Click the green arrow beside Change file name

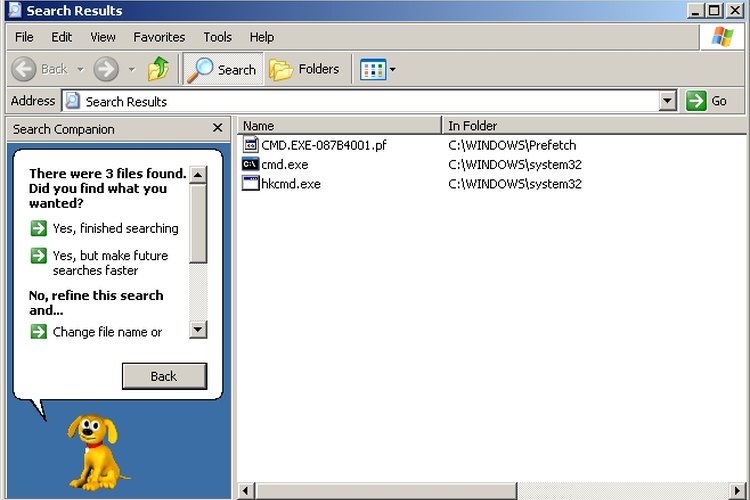click(x=39, y=331)
